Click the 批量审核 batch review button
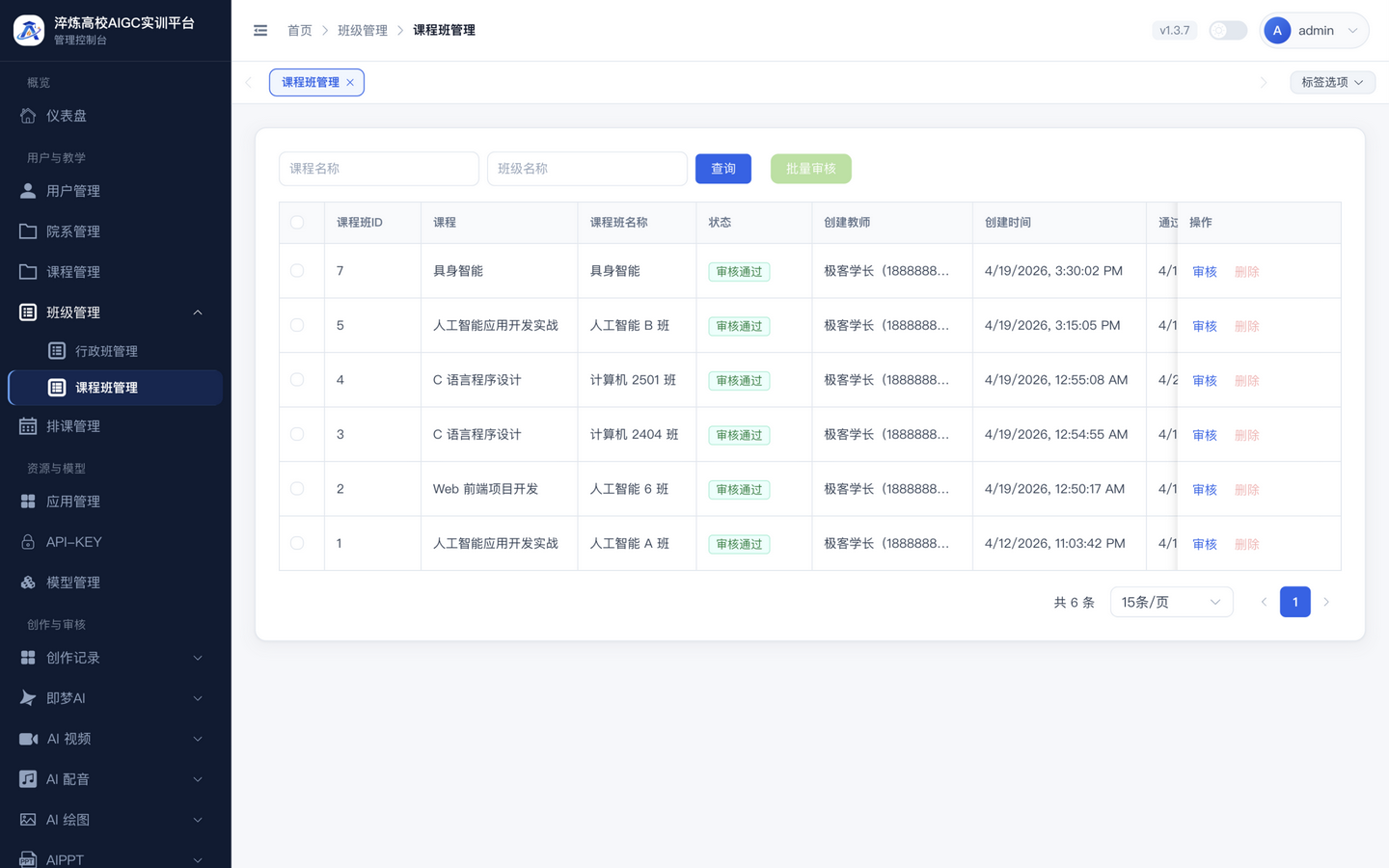 click(811, 169)
